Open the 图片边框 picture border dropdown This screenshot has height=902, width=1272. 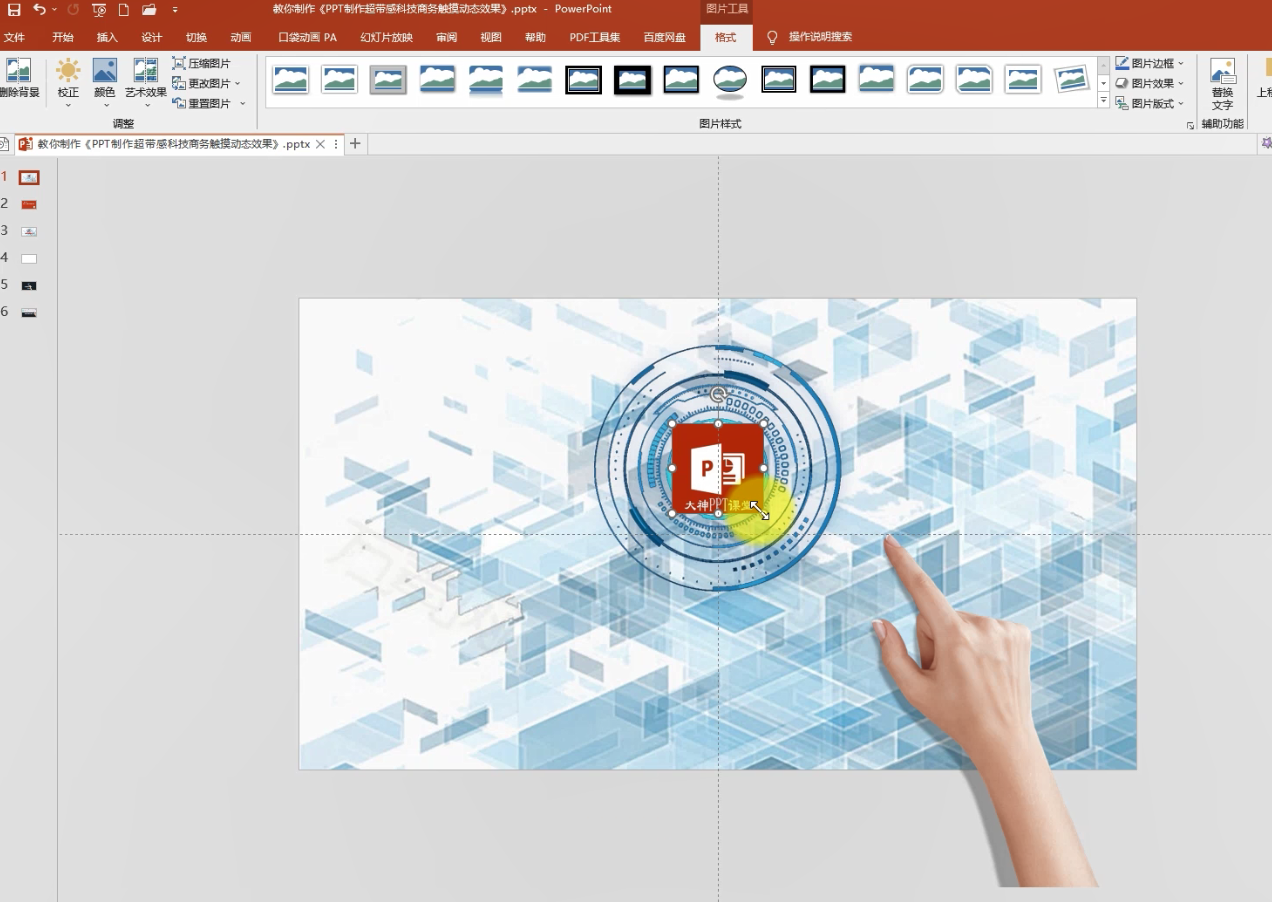(1150, 63)
